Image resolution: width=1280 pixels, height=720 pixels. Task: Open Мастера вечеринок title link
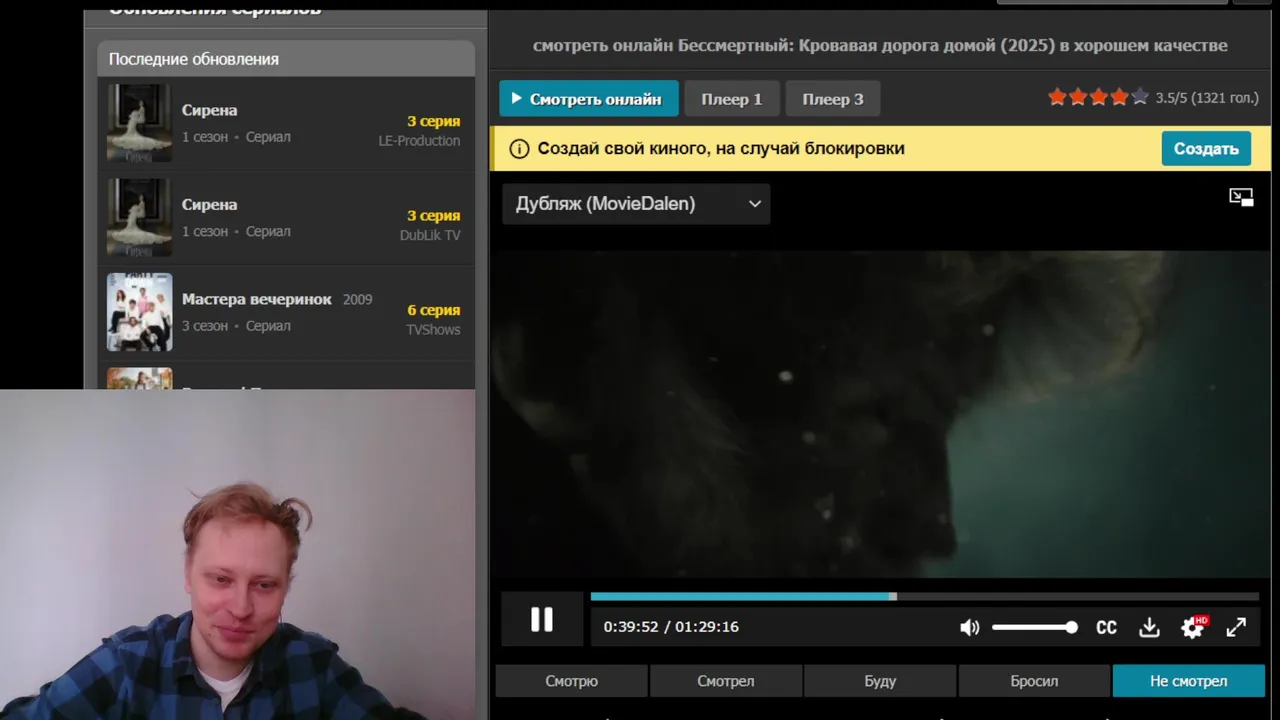point(257,299)
